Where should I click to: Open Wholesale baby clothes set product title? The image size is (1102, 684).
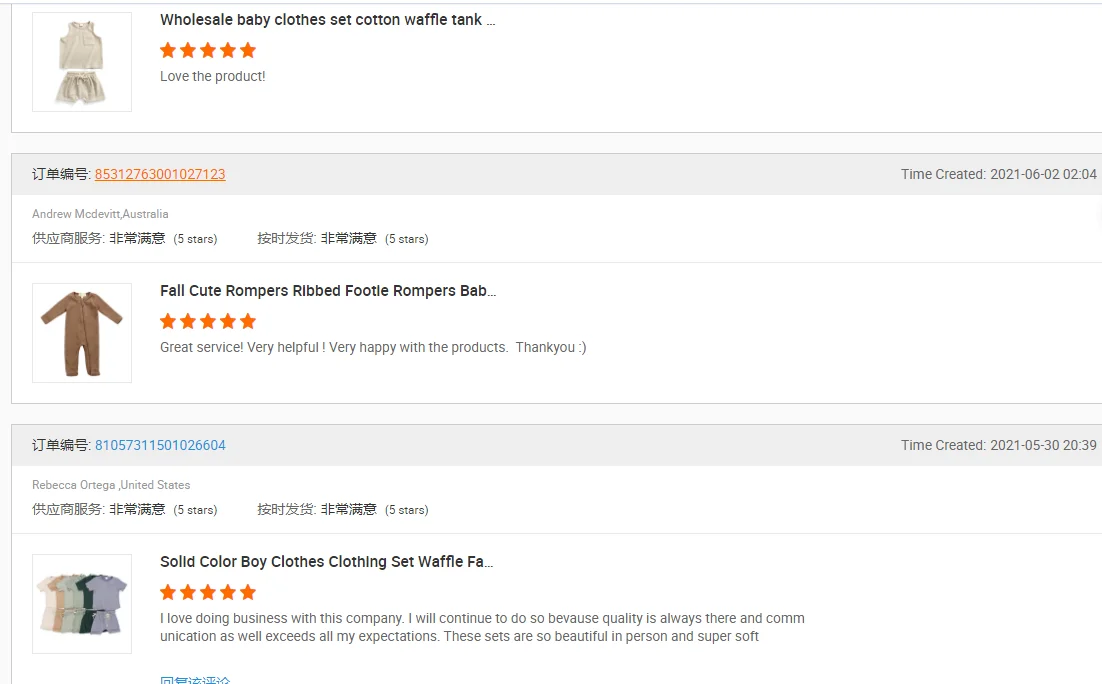tap(328, 20)
